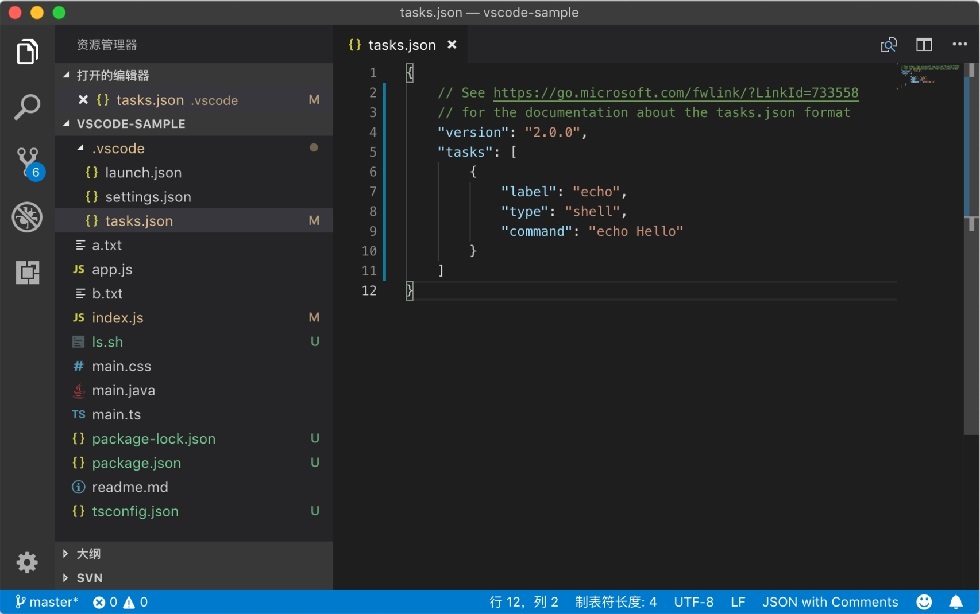
Task: Open main.java file
Action: pyautogui.click(x=194, y=390)
